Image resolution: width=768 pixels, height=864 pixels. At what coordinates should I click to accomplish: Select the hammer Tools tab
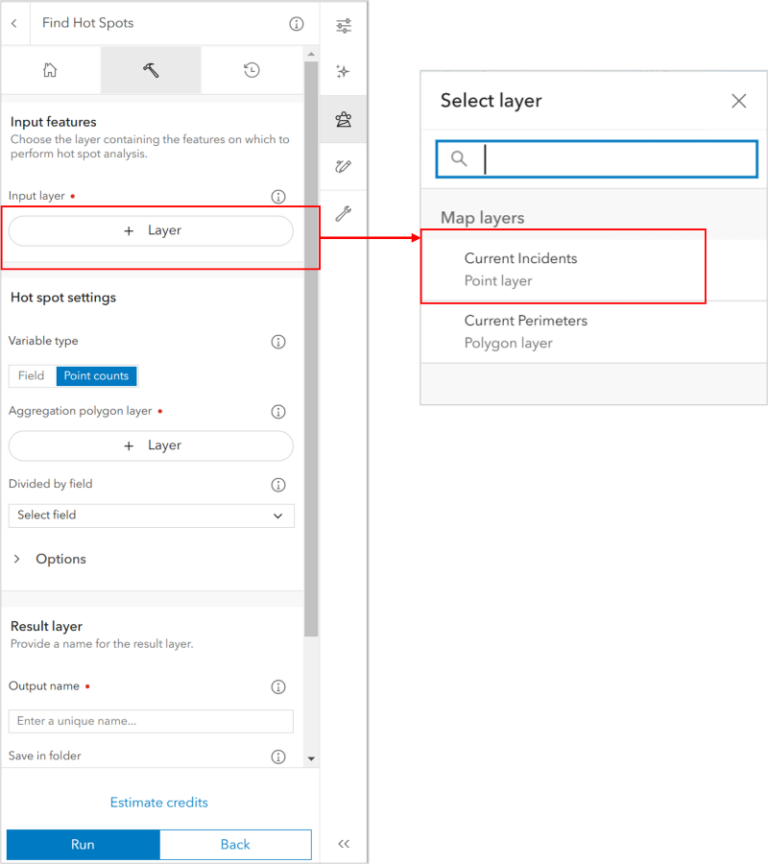(151, 70)
